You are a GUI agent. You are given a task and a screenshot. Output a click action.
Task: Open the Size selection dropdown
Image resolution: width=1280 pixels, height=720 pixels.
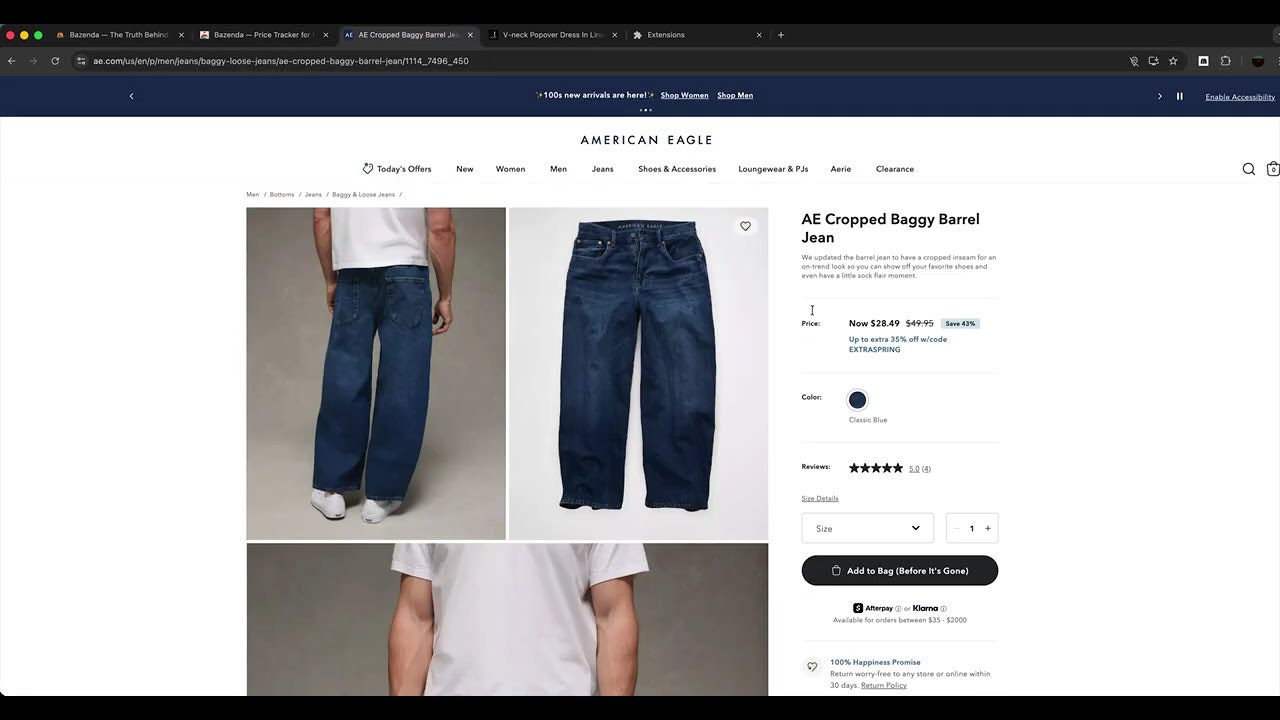[x=866, y=528]
